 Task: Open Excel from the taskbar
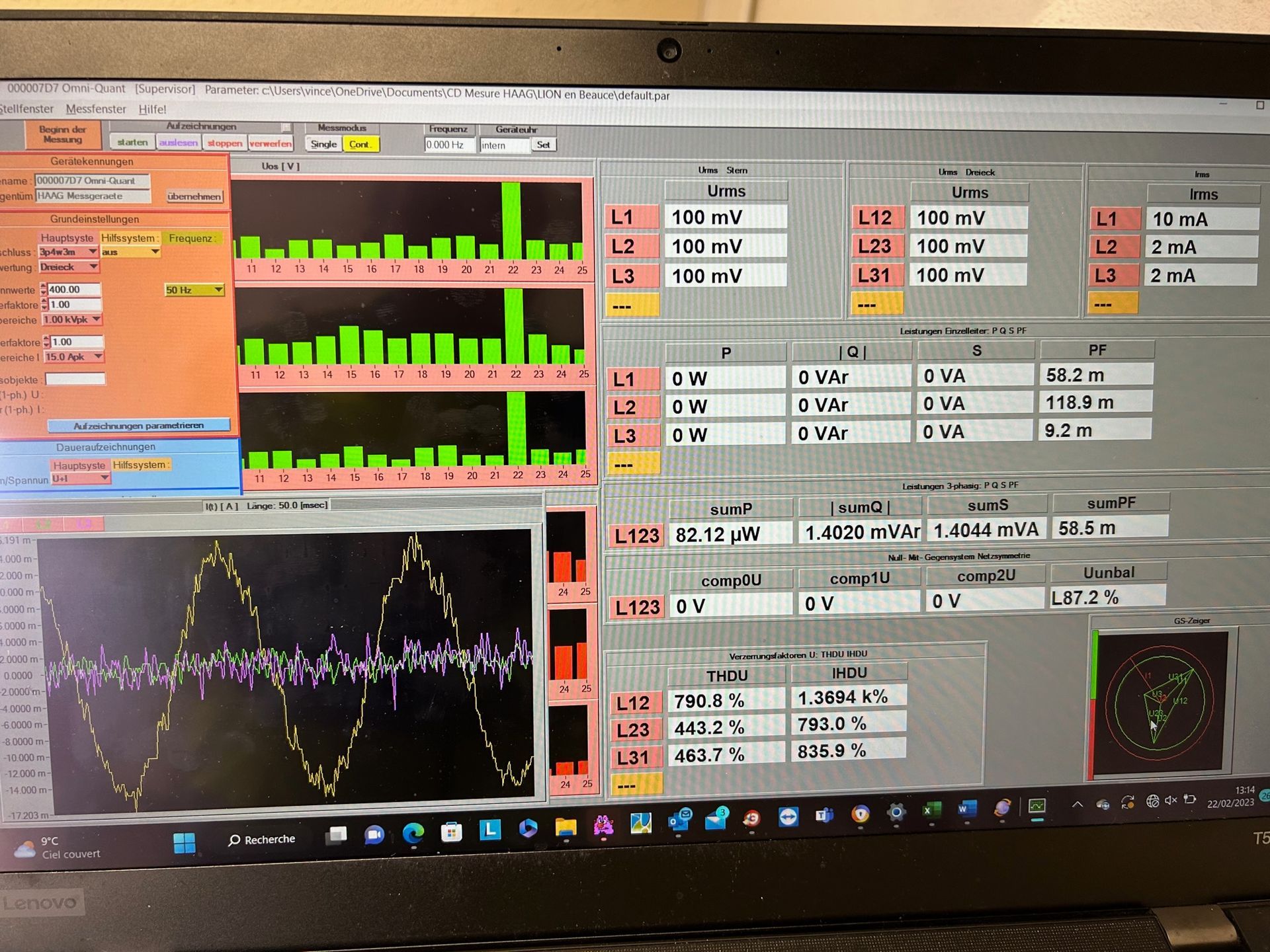(931, 811)
